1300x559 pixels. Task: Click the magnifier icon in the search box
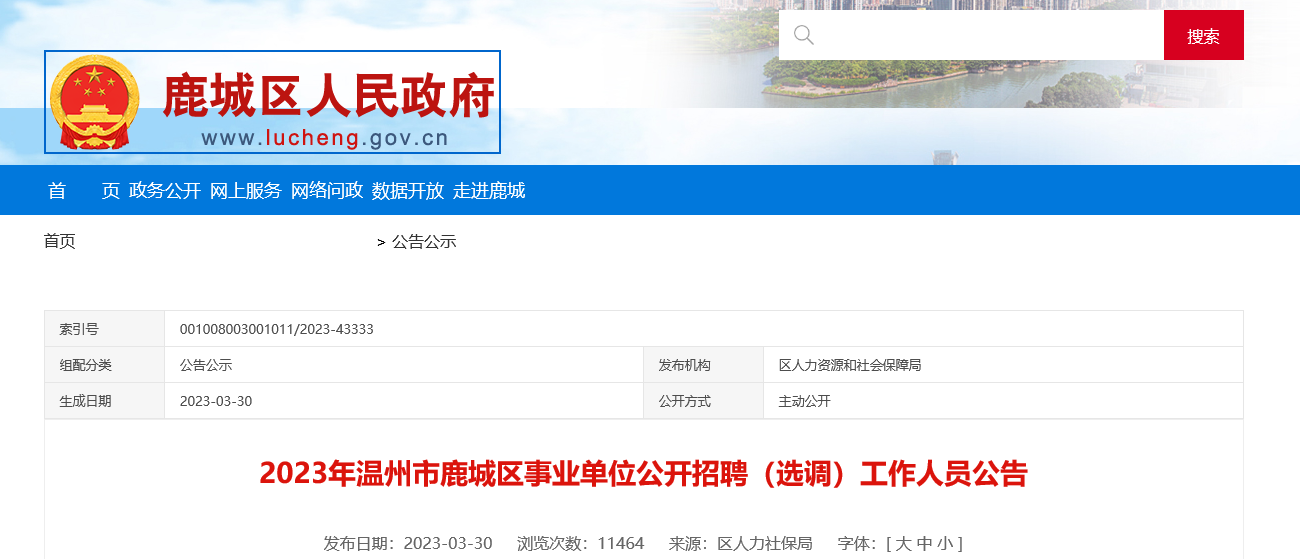click(x=804, y=36)
